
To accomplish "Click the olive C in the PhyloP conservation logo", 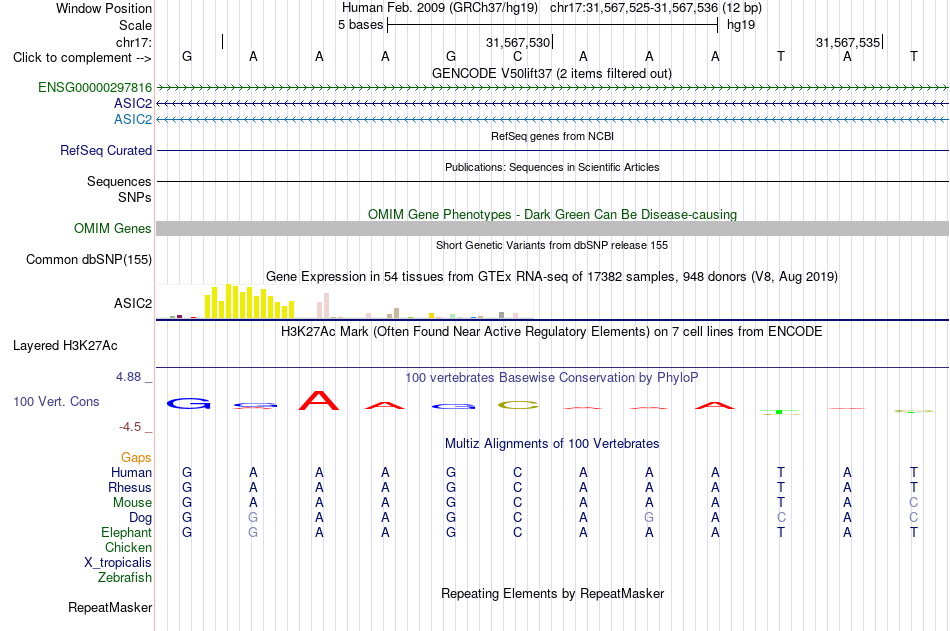I will tap(517, 405).
